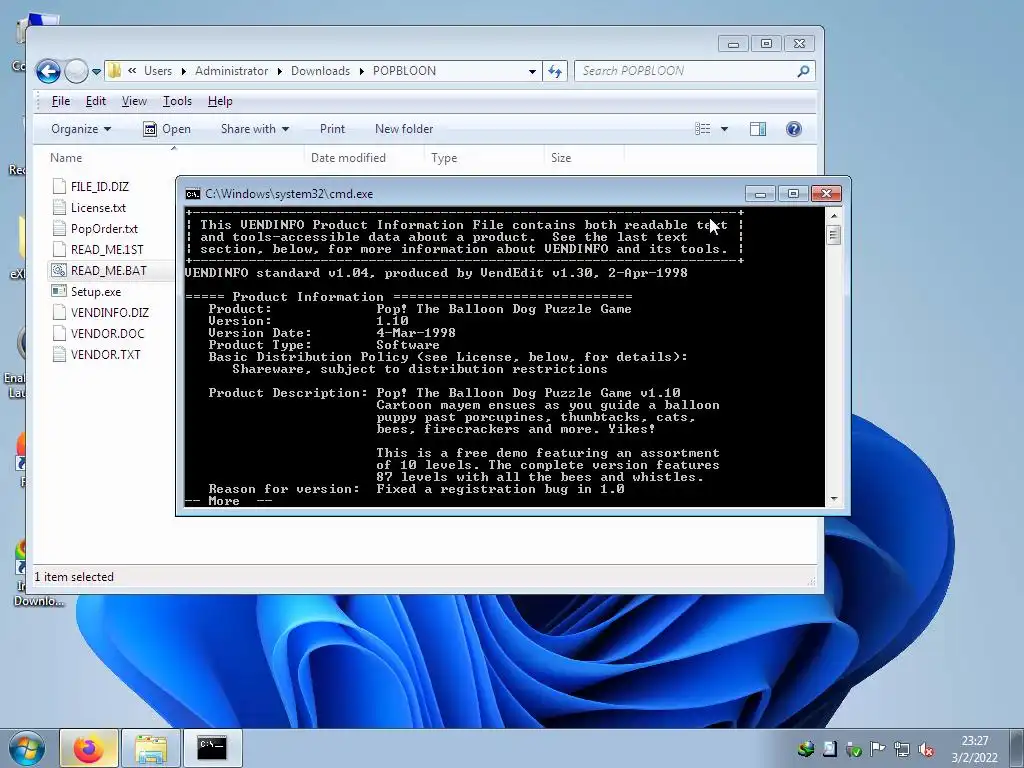The height and width of the screenshot is (768, 1024).
Task: Click the Action Center flag icon
Action: click(877, 749)
